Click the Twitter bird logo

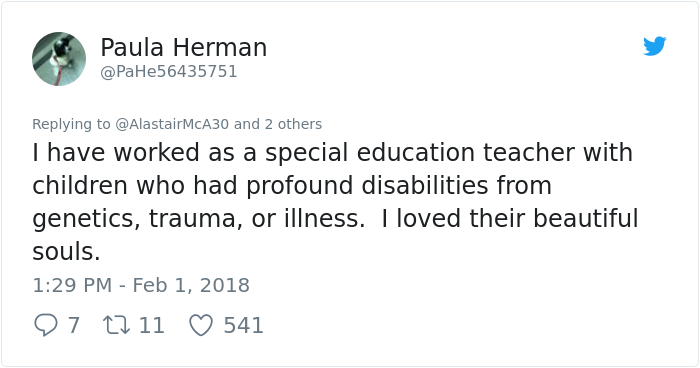(x=654, y=46)
